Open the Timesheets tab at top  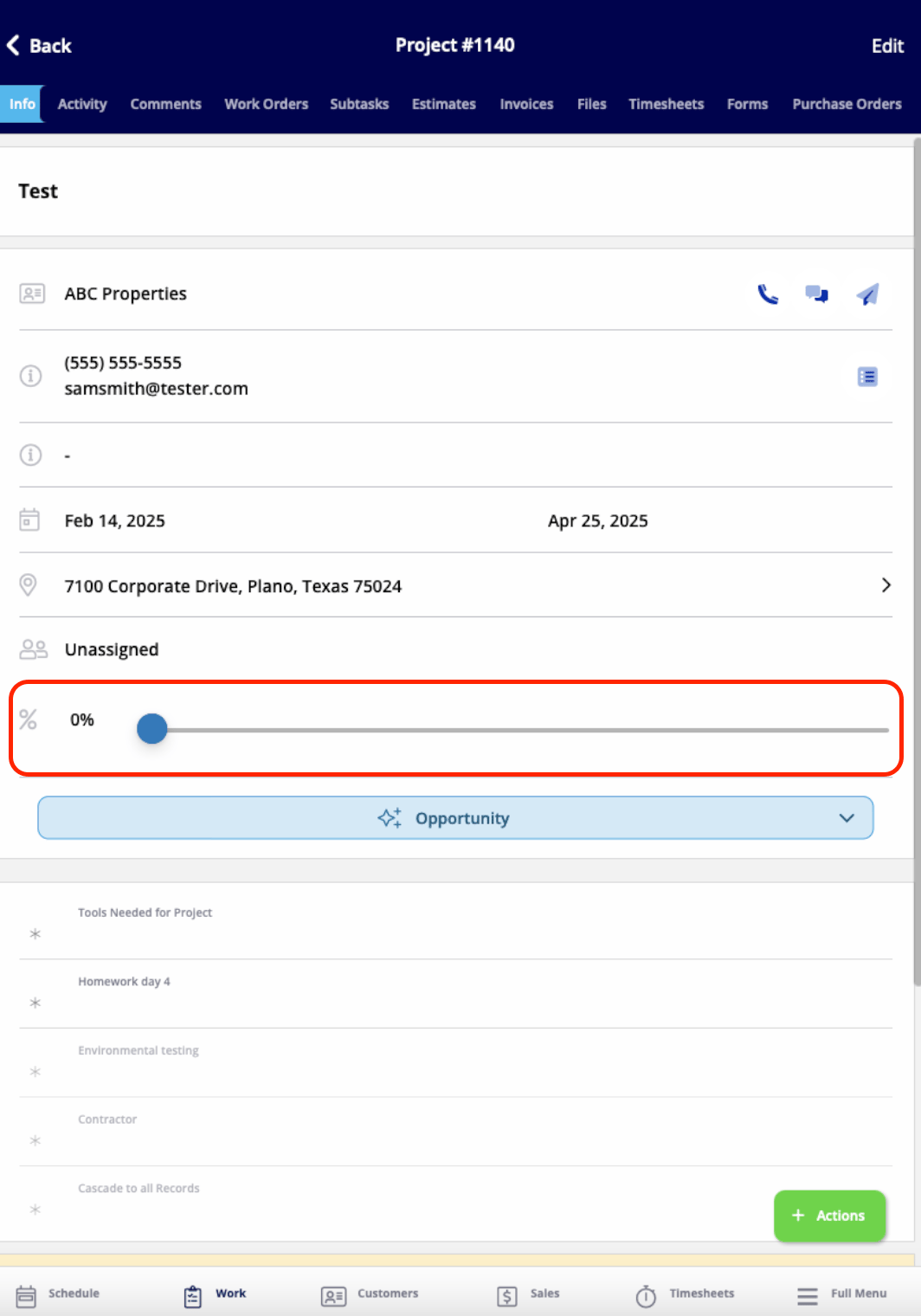click(x=667, y=104)
